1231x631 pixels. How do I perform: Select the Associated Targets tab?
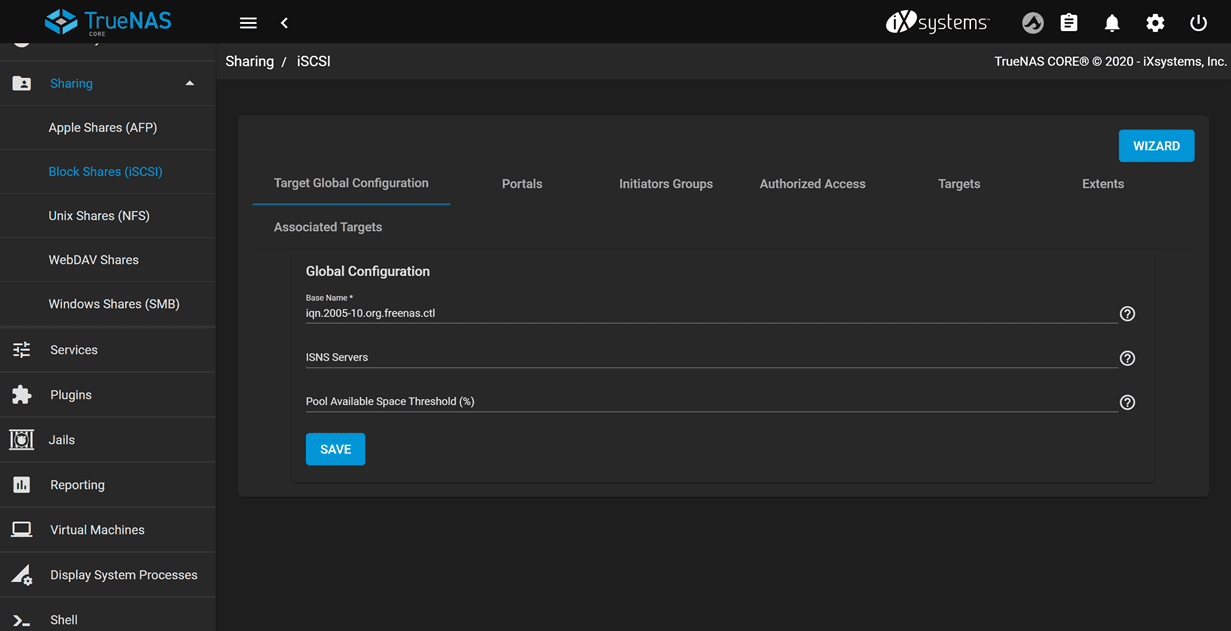point(328,227)
